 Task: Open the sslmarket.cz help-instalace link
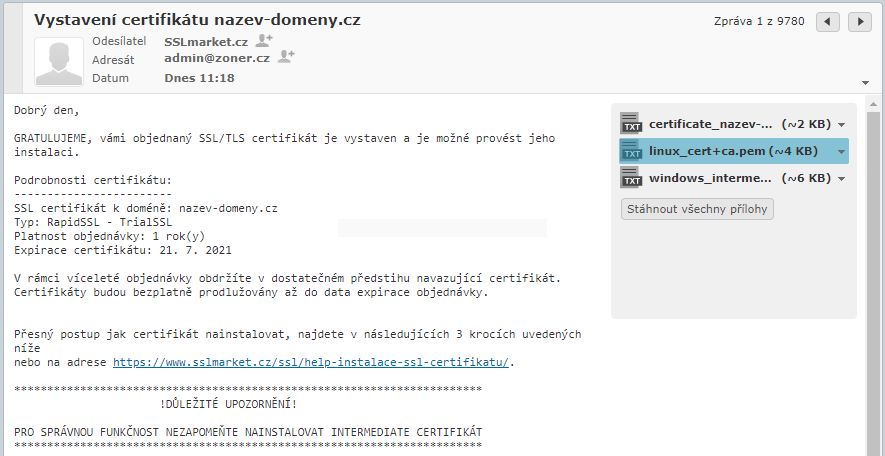(311, 362)
